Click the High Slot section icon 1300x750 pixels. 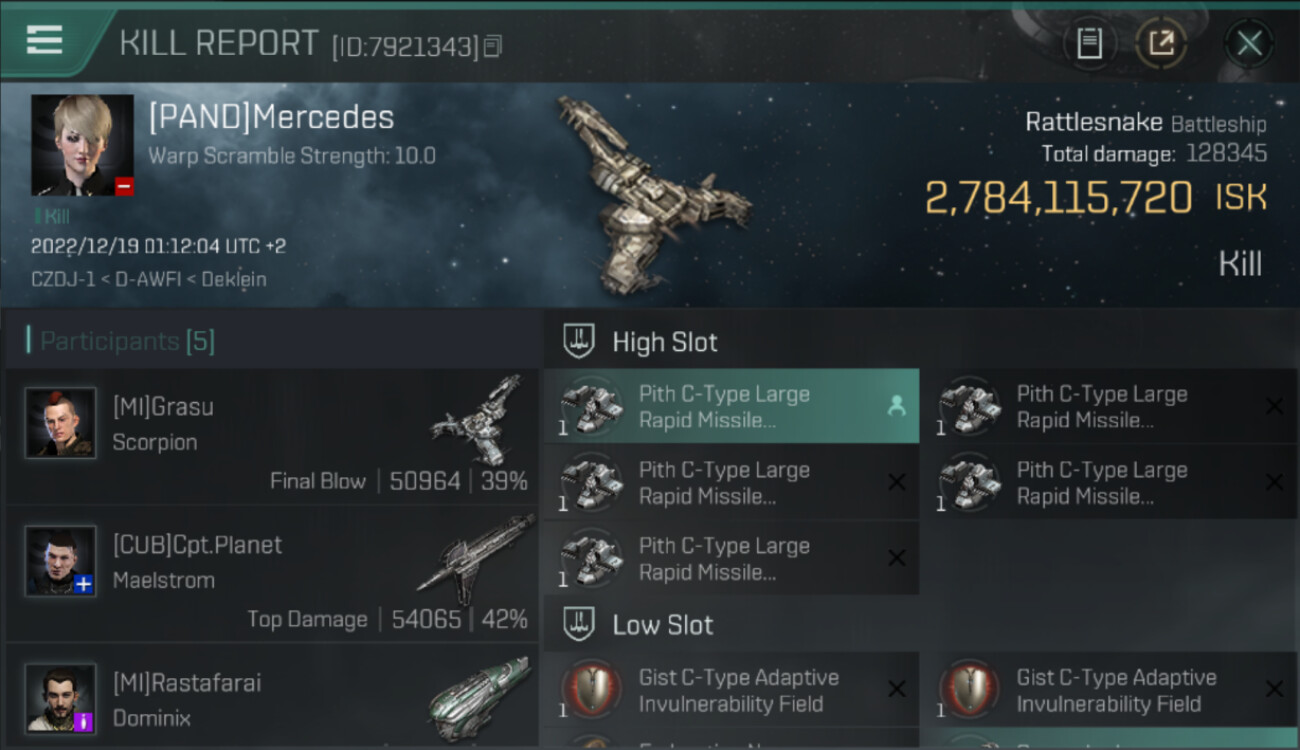[579, 341]
